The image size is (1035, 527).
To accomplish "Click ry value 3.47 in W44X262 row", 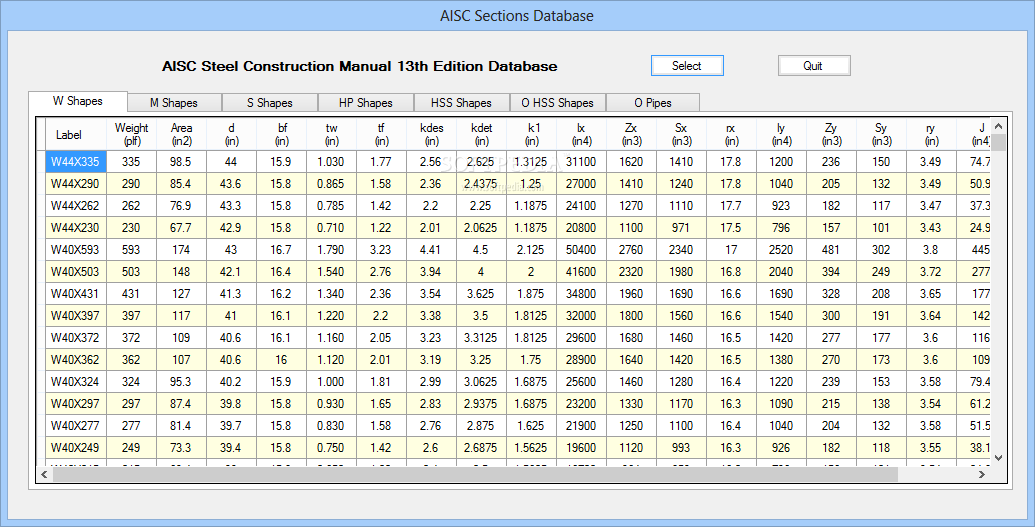I will (x=931, y=205).
